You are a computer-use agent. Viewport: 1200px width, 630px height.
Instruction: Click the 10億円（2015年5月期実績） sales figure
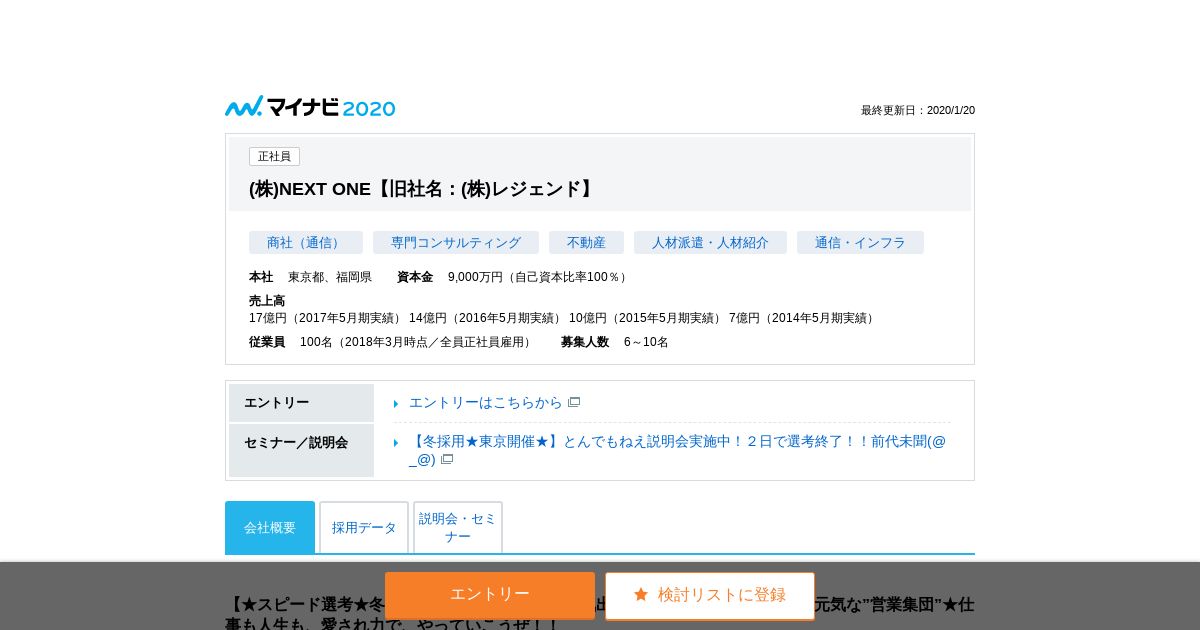click(x=647, y=318)
